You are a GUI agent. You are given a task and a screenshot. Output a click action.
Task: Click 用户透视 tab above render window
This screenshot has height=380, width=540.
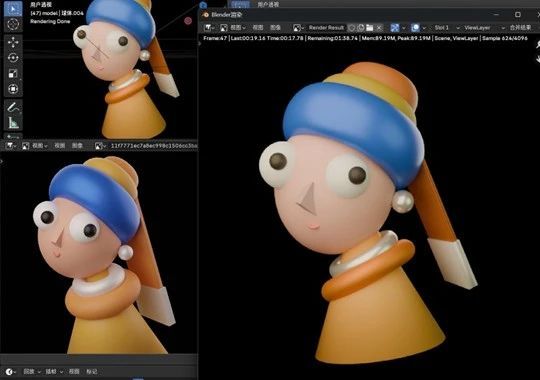click(269, 4)
